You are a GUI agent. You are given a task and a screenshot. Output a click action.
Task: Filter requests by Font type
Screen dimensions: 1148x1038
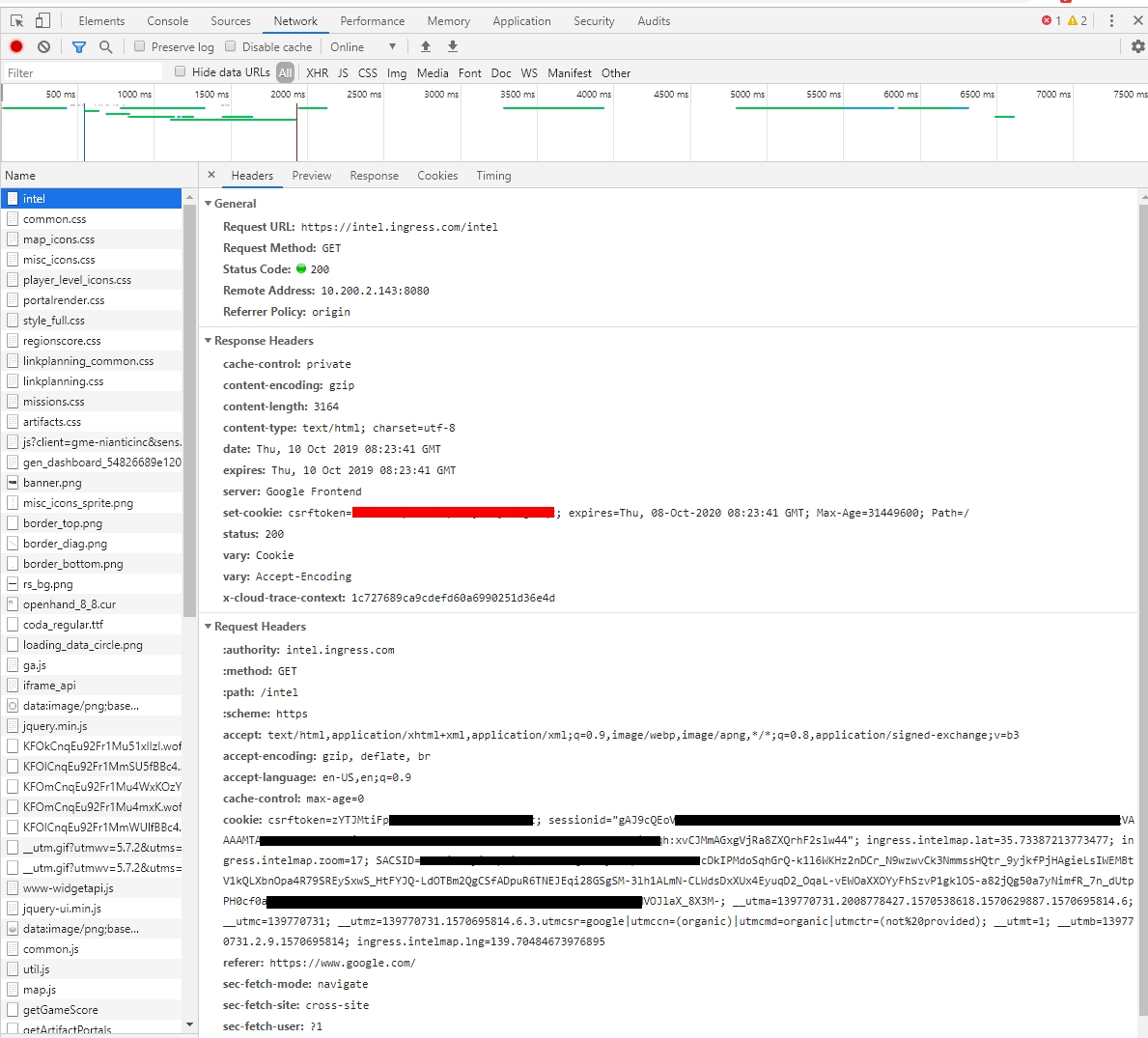(470, 73)
